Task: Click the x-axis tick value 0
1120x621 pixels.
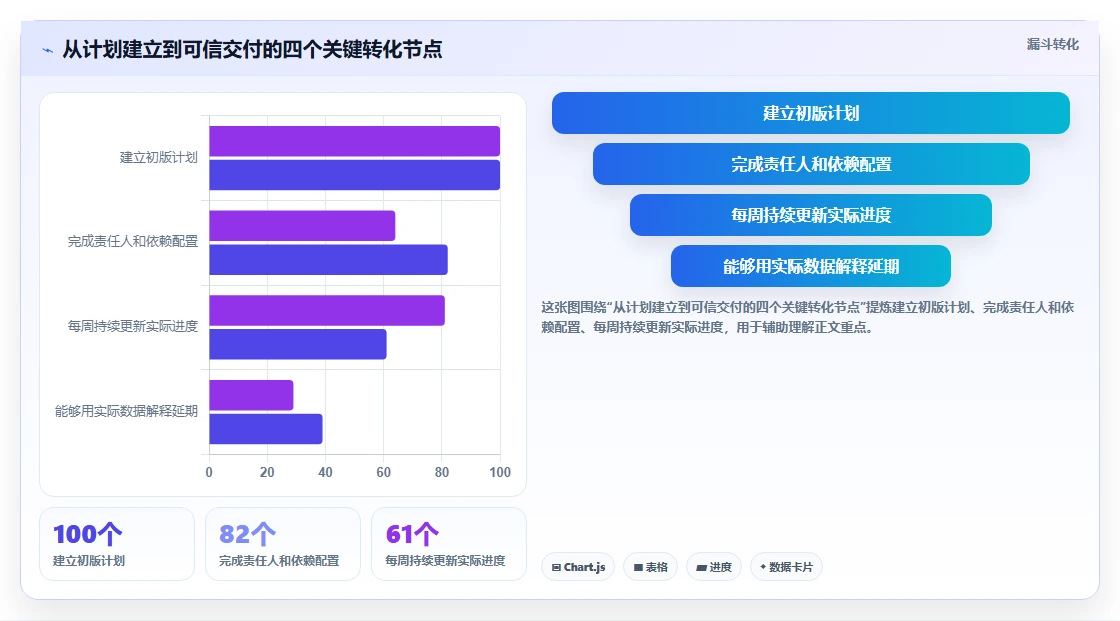Action: [209, 472]
